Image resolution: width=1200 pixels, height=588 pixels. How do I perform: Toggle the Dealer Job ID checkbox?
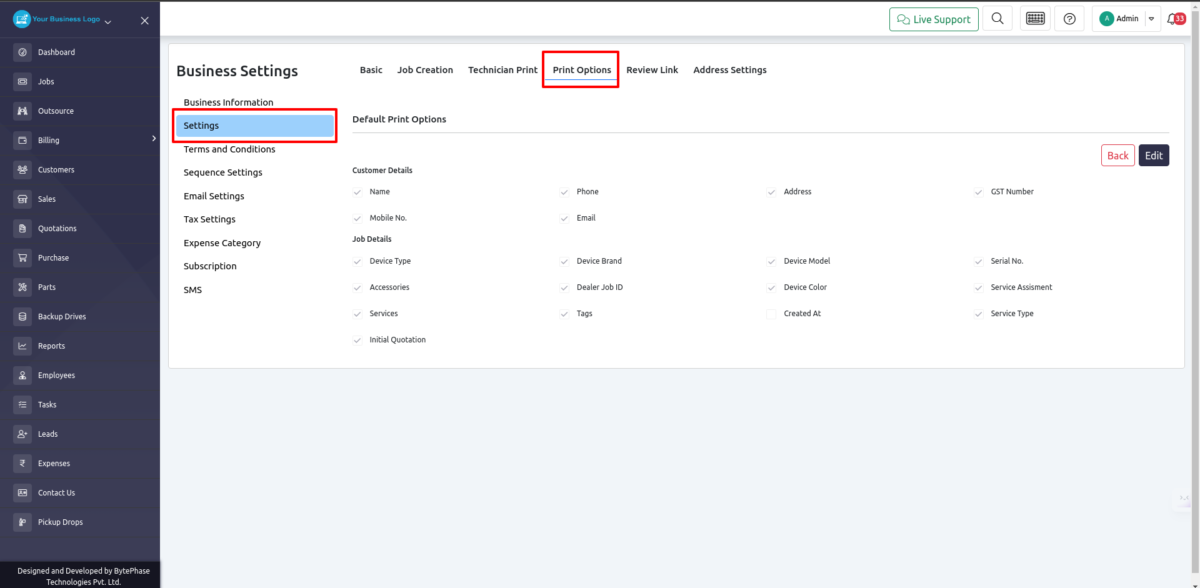pos(563,287)
